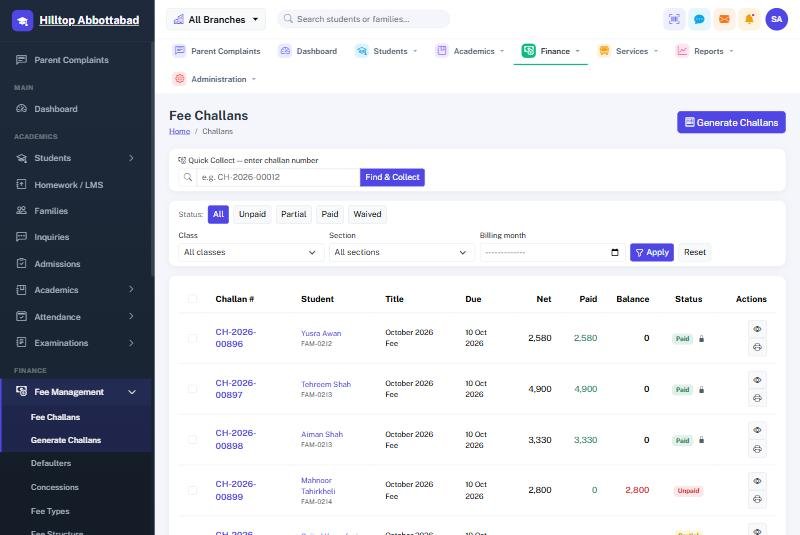Click lock icon beside Tehreem Shah's Paid status

(x=702, y=390)
